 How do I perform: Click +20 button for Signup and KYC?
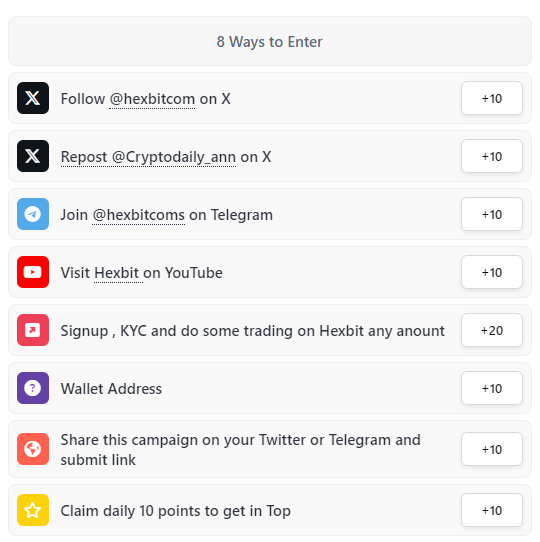492,331
